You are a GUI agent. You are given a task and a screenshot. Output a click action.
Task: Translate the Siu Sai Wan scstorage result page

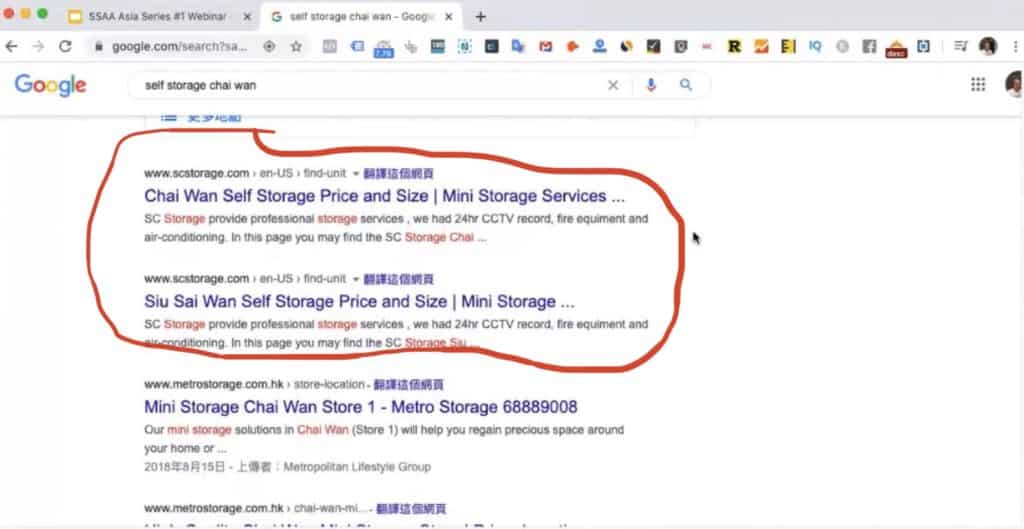[398, 280]
